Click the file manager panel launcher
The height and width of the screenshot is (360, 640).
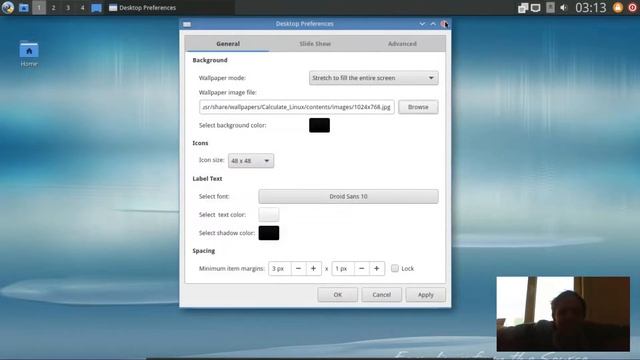tap(24, 8)
